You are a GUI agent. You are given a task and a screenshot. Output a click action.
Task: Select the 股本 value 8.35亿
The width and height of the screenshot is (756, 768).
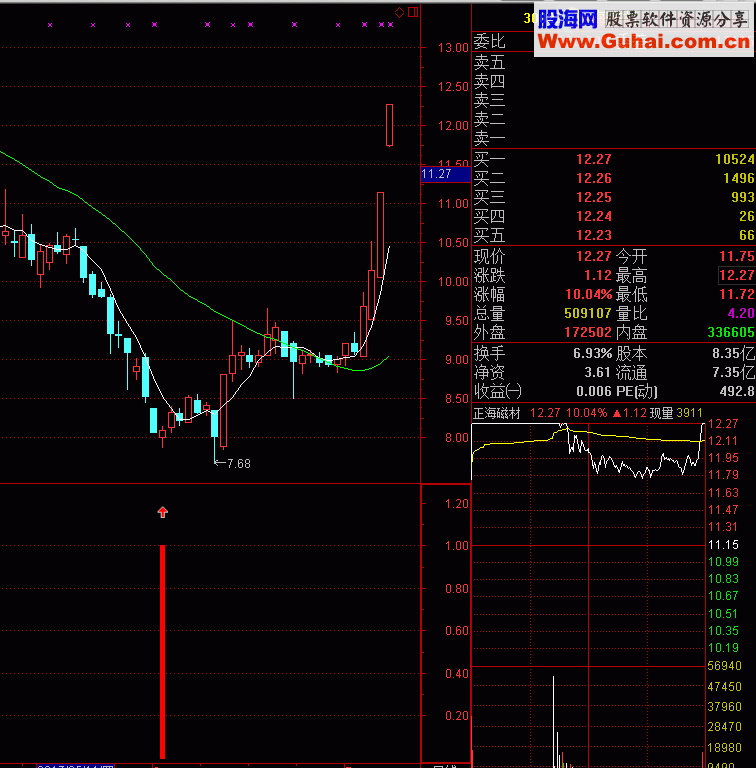733,353
